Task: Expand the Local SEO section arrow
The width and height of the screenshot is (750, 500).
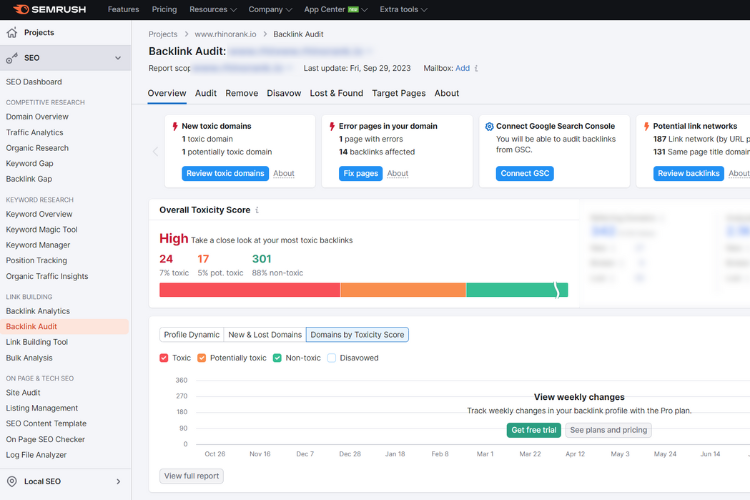Action: (118, 481)
